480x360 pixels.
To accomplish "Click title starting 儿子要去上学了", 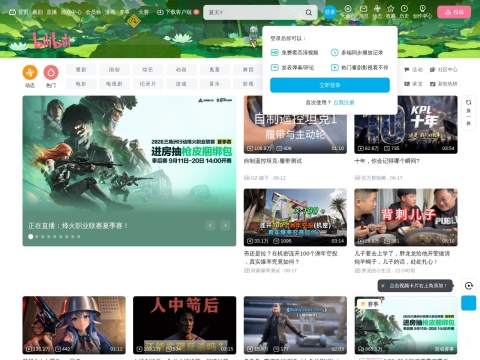I will coord(402,258).
